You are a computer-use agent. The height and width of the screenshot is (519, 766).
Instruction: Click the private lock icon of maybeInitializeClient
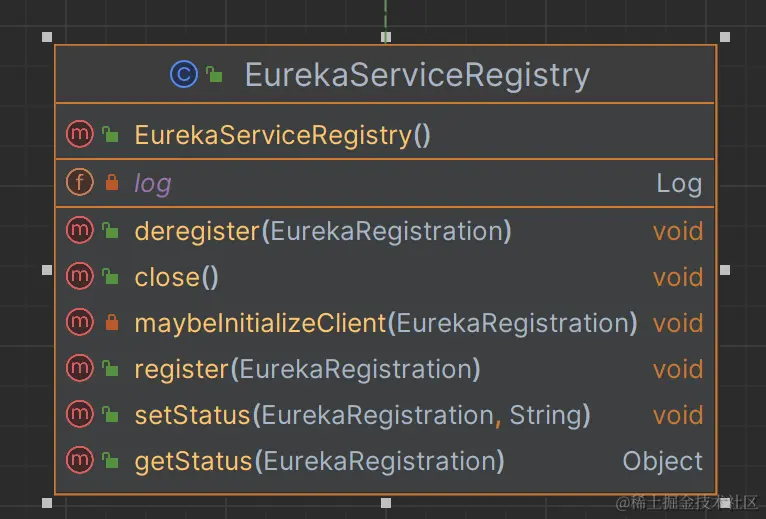click(112, 322)
